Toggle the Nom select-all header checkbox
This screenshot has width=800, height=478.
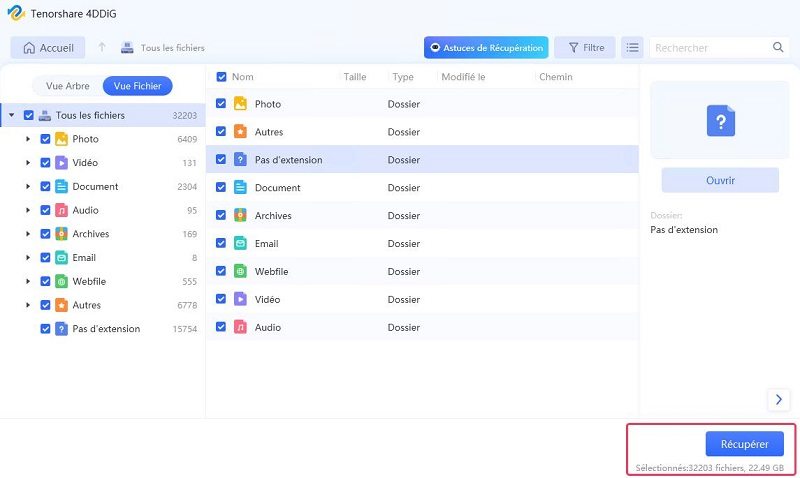(222, 77)
